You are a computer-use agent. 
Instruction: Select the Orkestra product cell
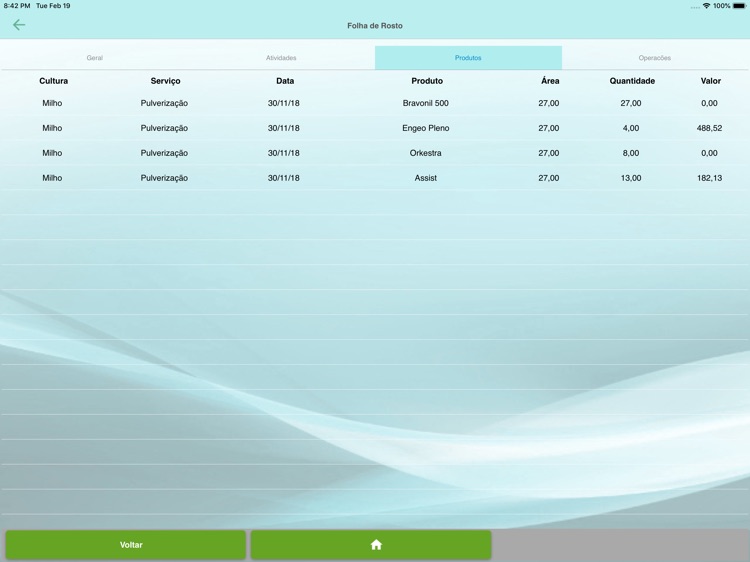pos(426,153)
